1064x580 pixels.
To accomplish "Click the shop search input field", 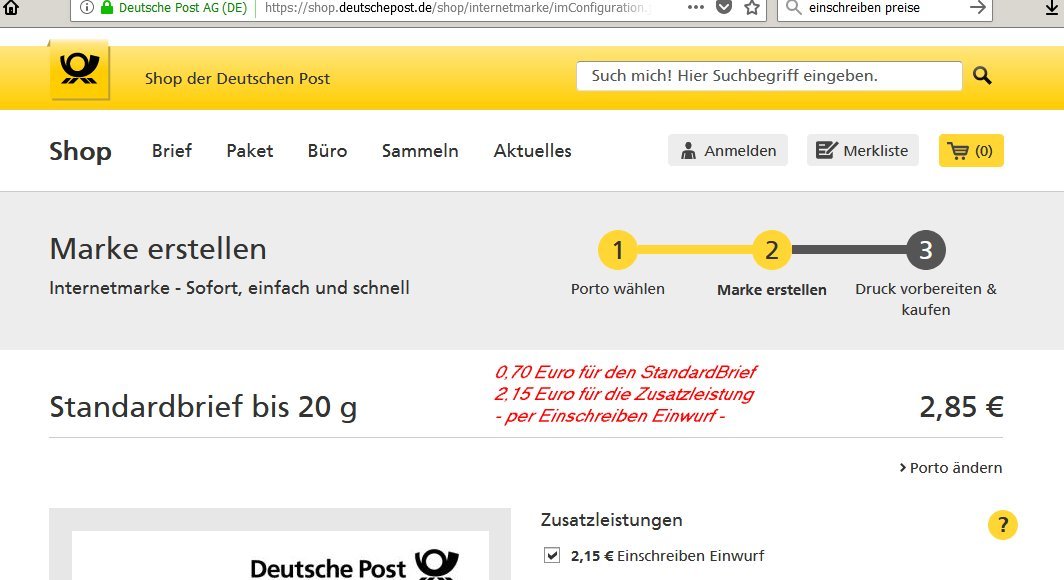I will coord(768,76).
